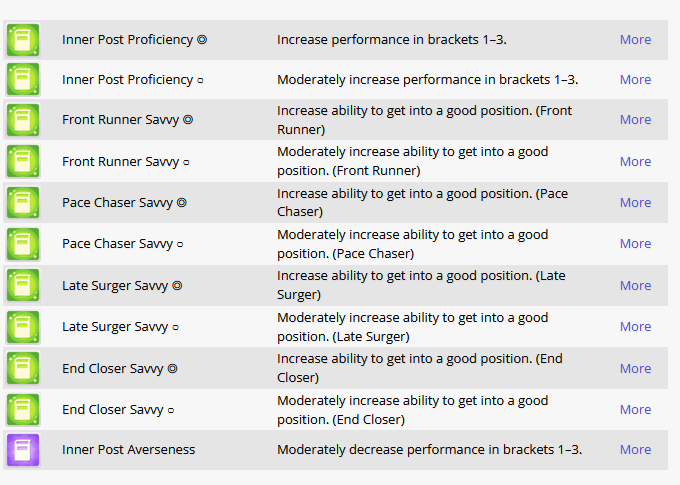The image size is (680, 485).
Task: Show More details for Pace Chaser Savvy ◎
Action: [x=635, y=203]
